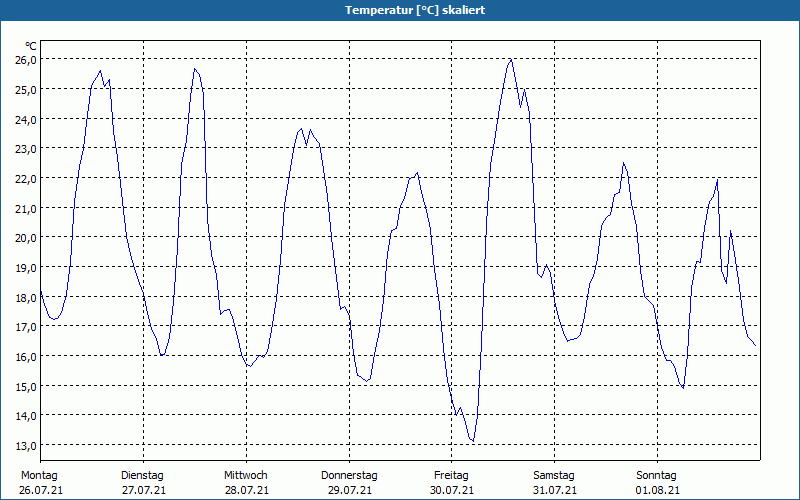Select the Dienstag day label
800x500 pixels.
pyautogui.click(x=142, y=475)
